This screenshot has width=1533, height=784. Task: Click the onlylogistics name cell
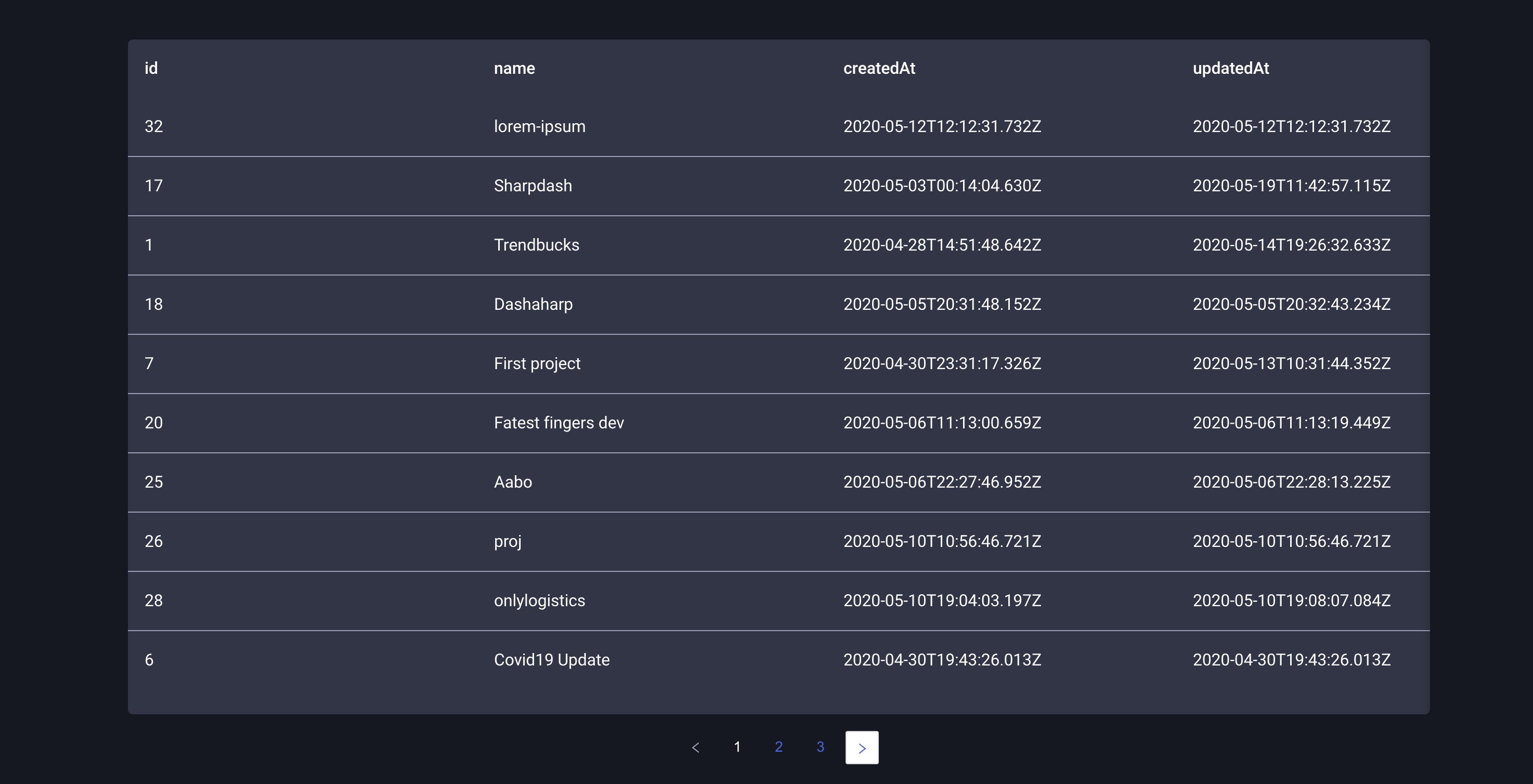coord(539,601)
